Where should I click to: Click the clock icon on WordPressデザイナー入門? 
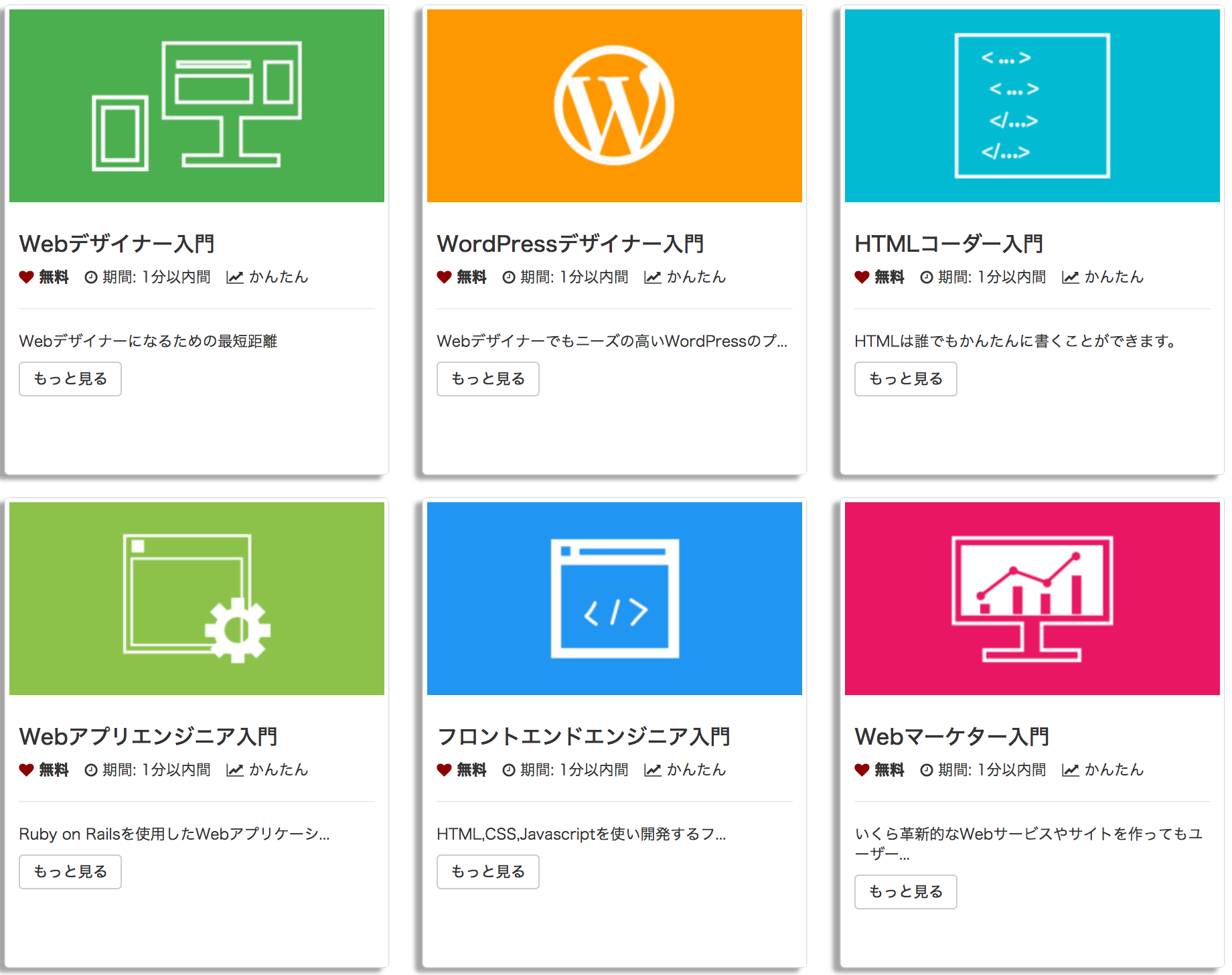click(x=509, y=277)
